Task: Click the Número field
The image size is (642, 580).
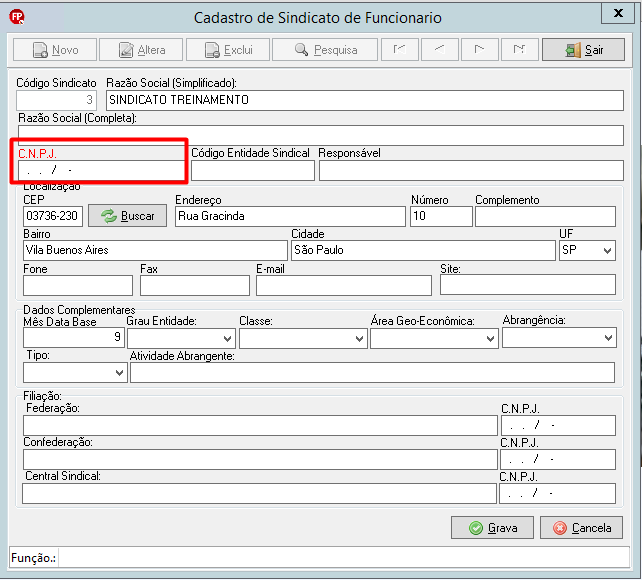Action: [x=441, y=216]
